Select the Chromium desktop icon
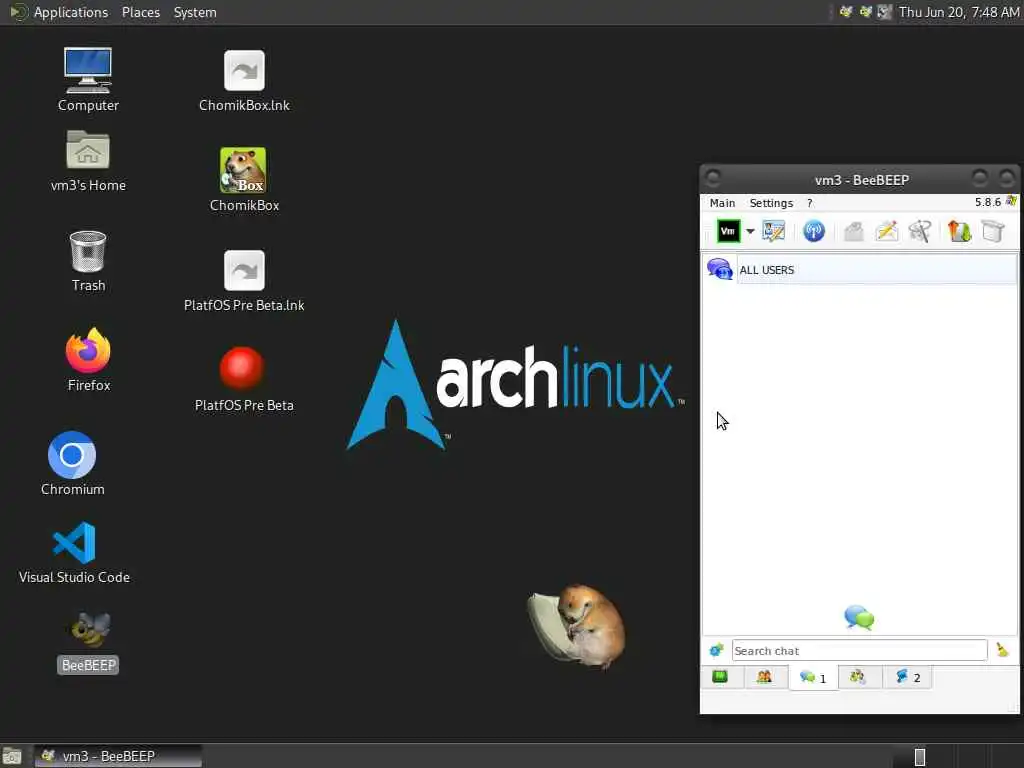Image resolution: width=1024 pixels, height=768 pixels. 72,463
